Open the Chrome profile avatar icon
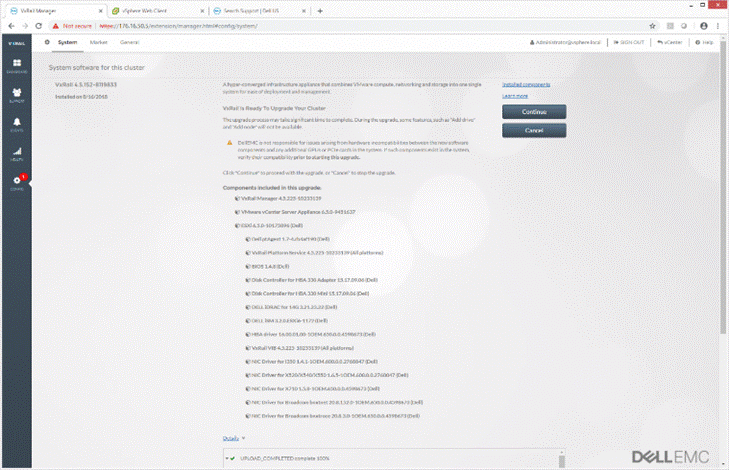This screenshot has height=470, width=729. click(x=704, y=26)
